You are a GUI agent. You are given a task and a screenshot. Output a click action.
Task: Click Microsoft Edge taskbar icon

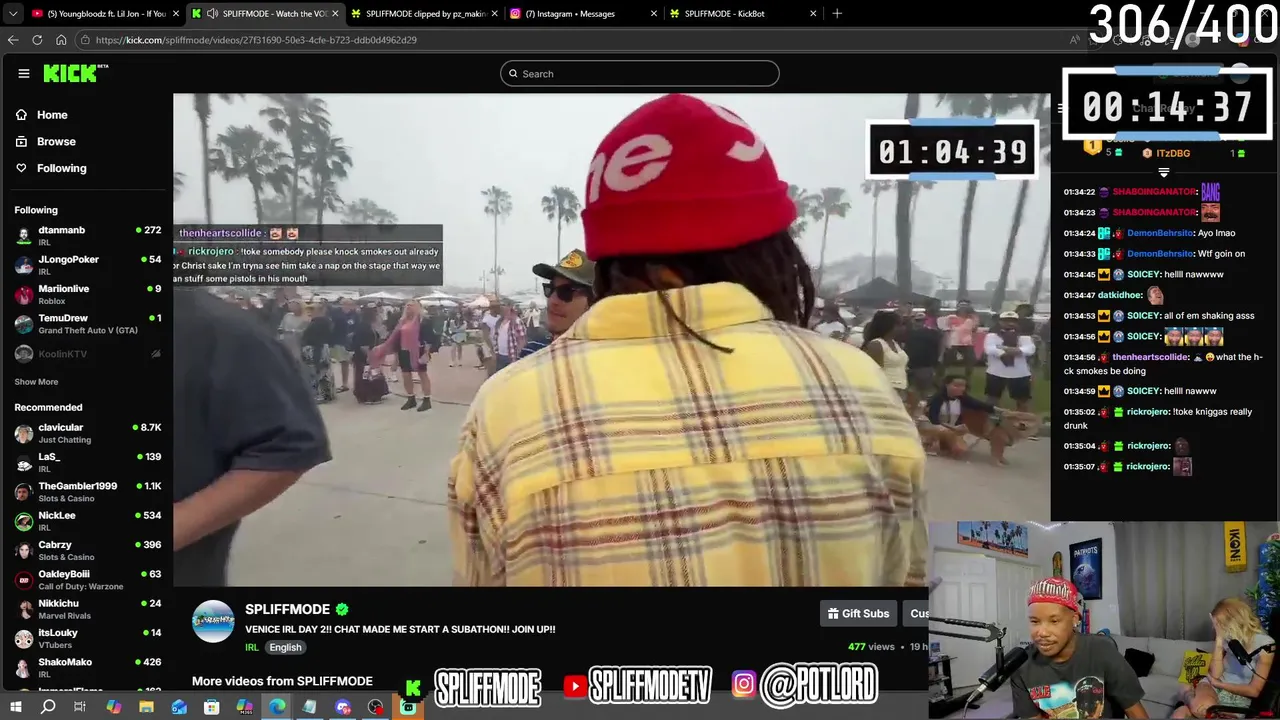[277, 707]
